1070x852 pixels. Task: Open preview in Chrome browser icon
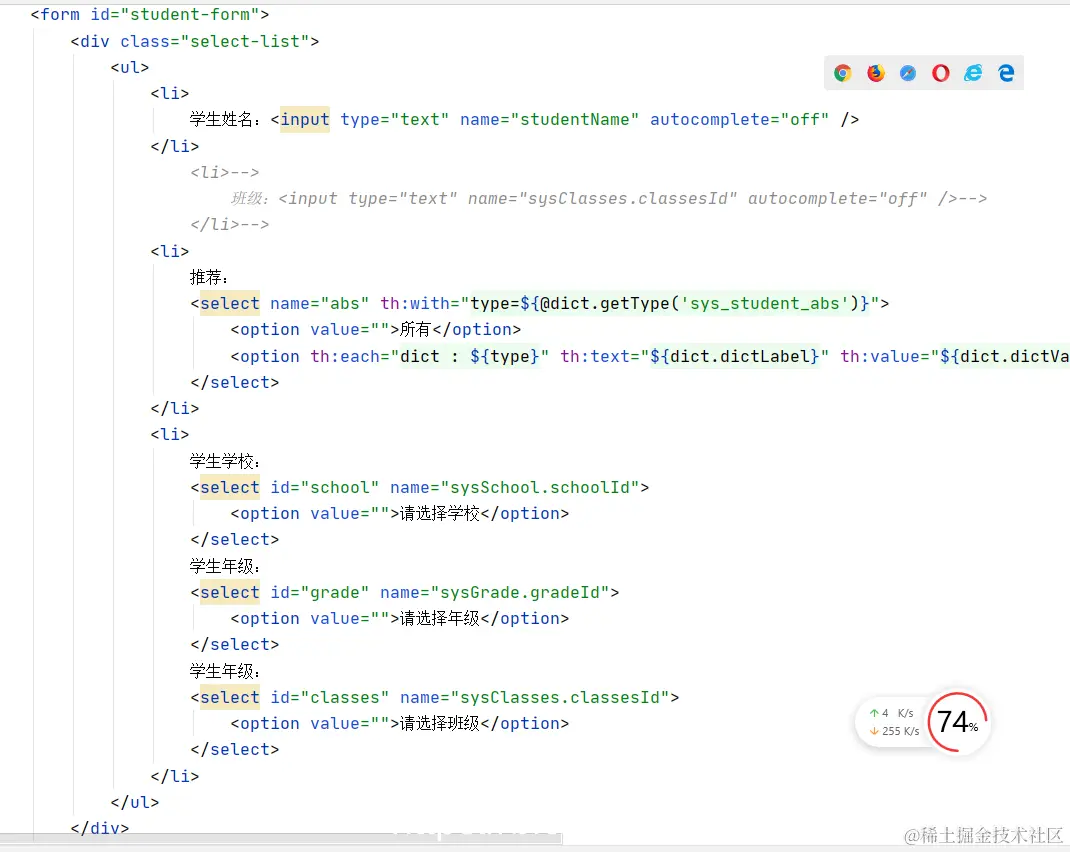[x=843, y=73]
